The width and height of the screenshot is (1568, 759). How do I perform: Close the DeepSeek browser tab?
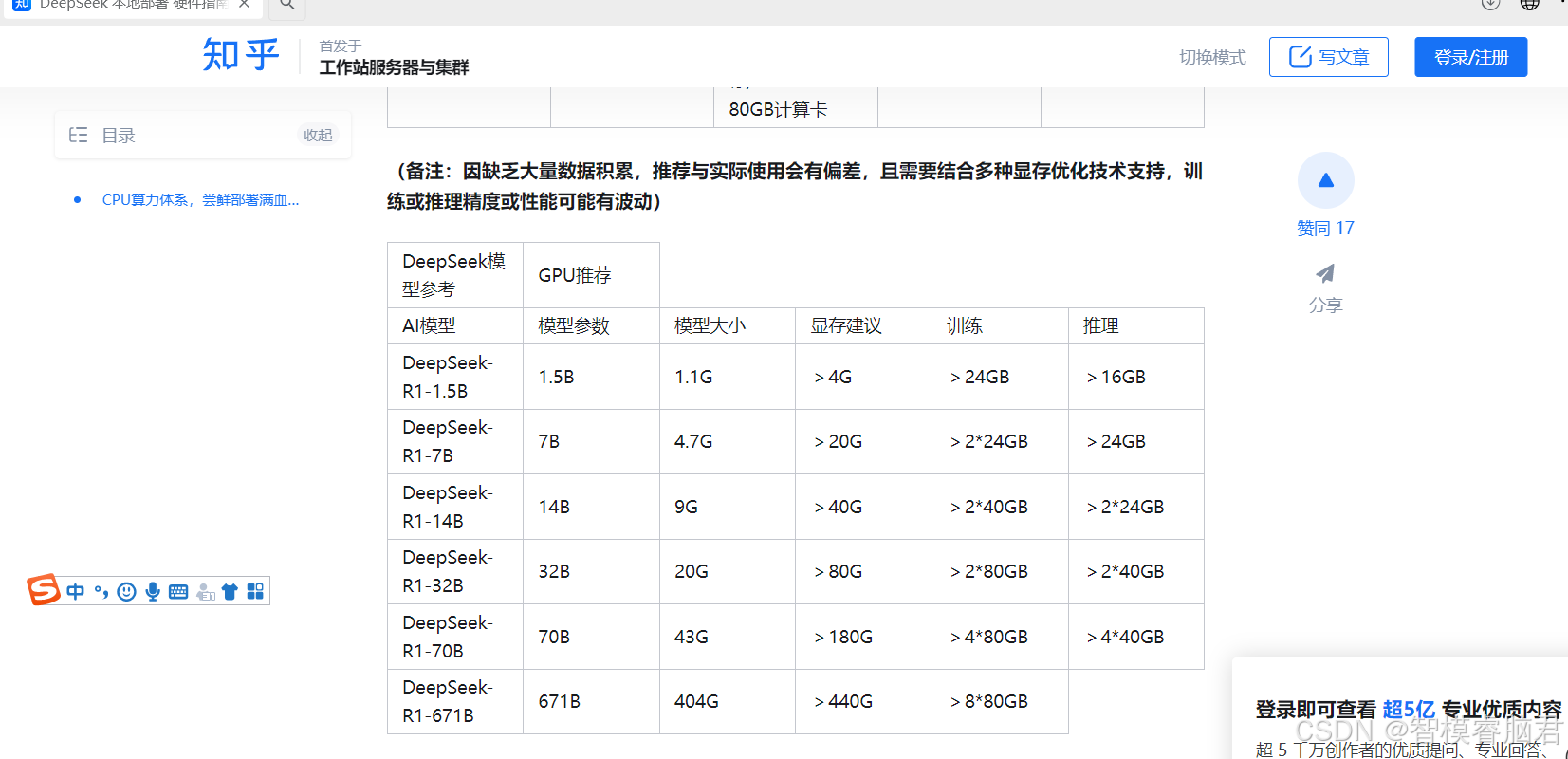(244, 4)
